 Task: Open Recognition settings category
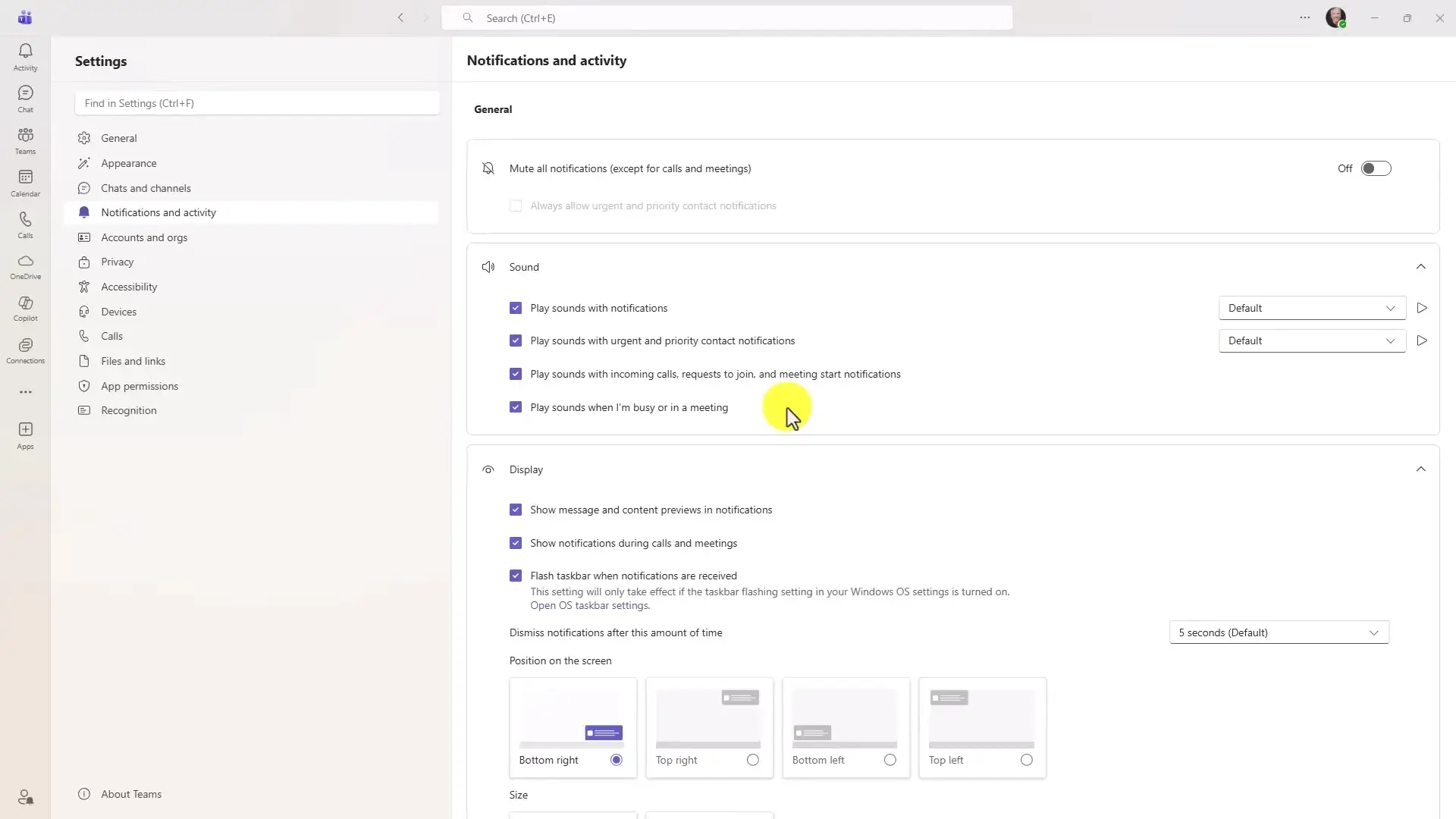click(251, 410)
